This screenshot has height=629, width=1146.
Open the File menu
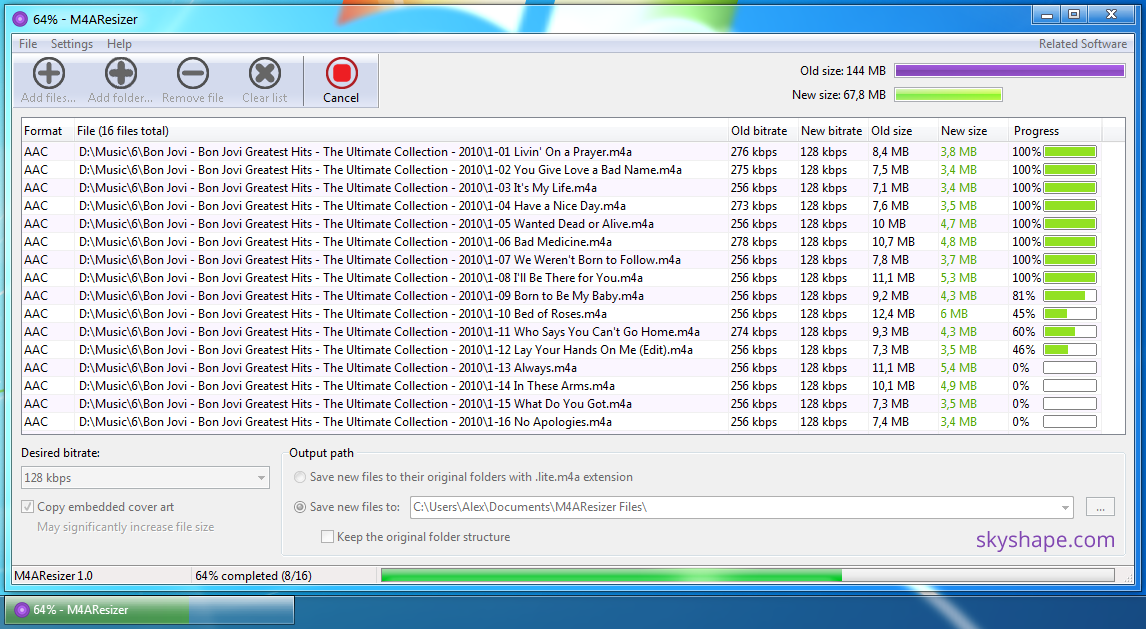[x=28, y=44]
